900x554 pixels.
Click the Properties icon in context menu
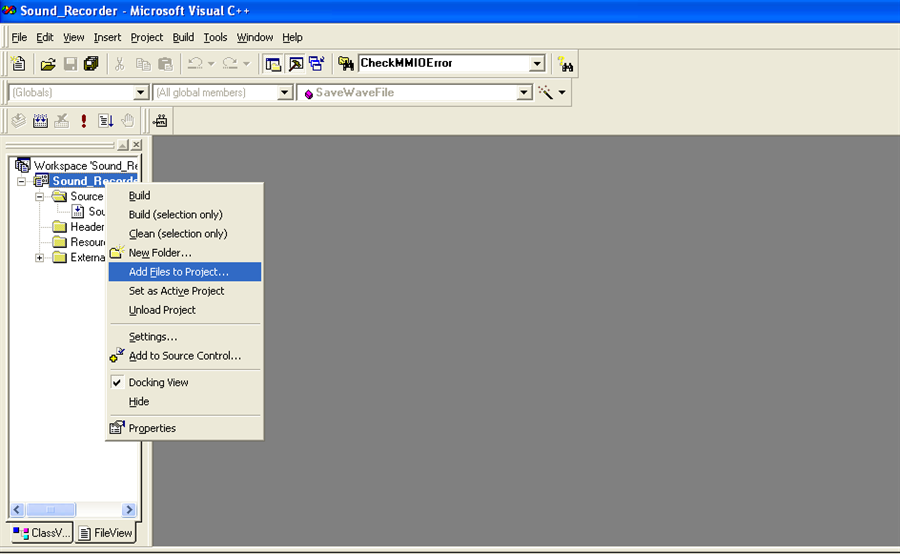pos(117,428)
